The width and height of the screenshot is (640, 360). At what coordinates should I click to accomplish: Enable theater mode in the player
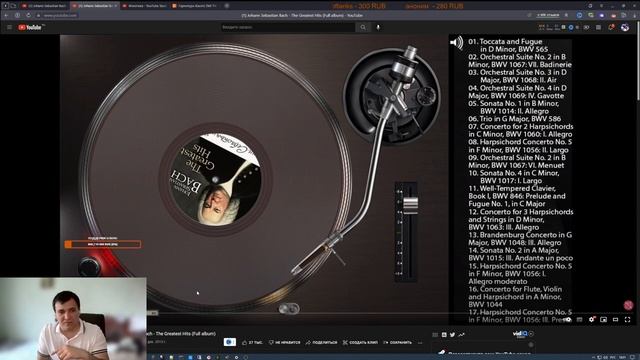point(616,320)
